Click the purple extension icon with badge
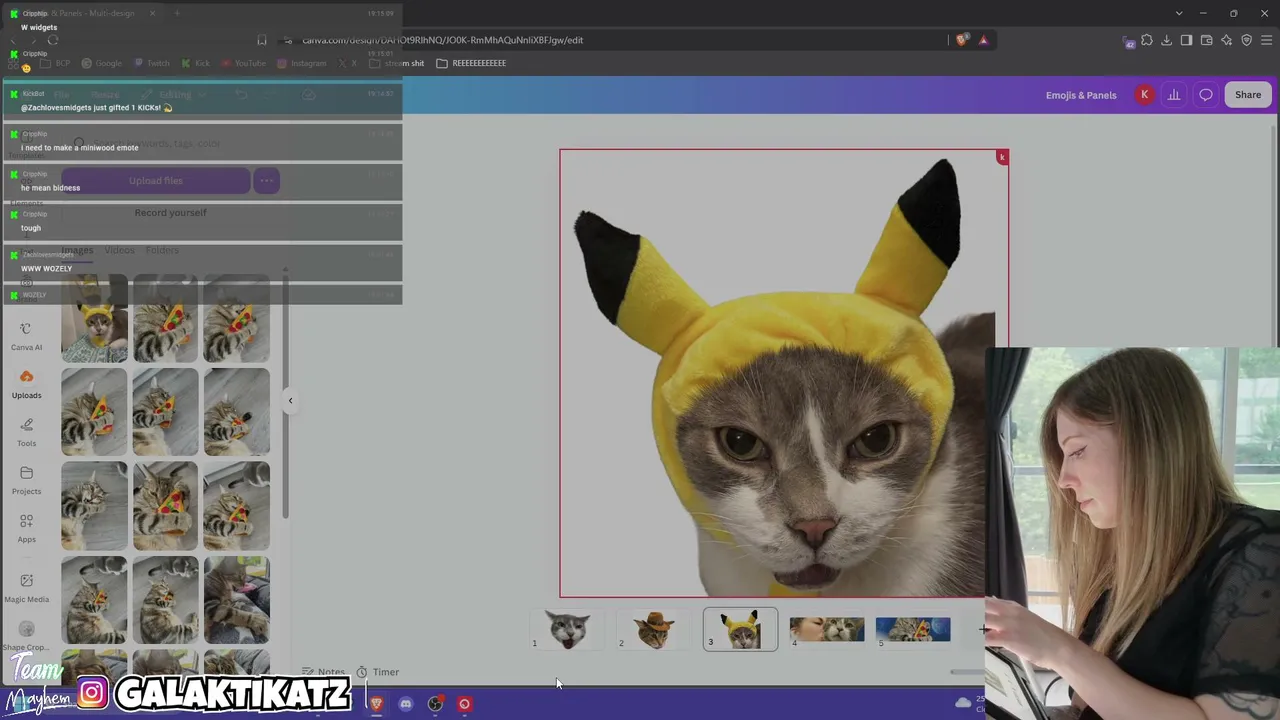1280x720 pixels. click(1129, 41)
